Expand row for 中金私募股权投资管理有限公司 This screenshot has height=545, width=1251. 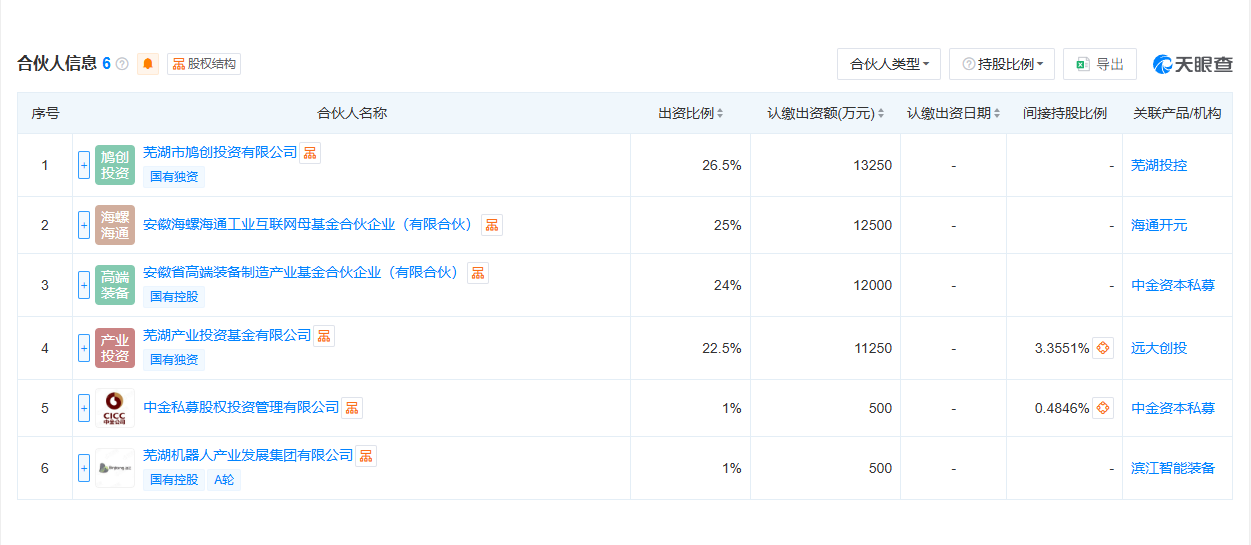click(84, 408)
